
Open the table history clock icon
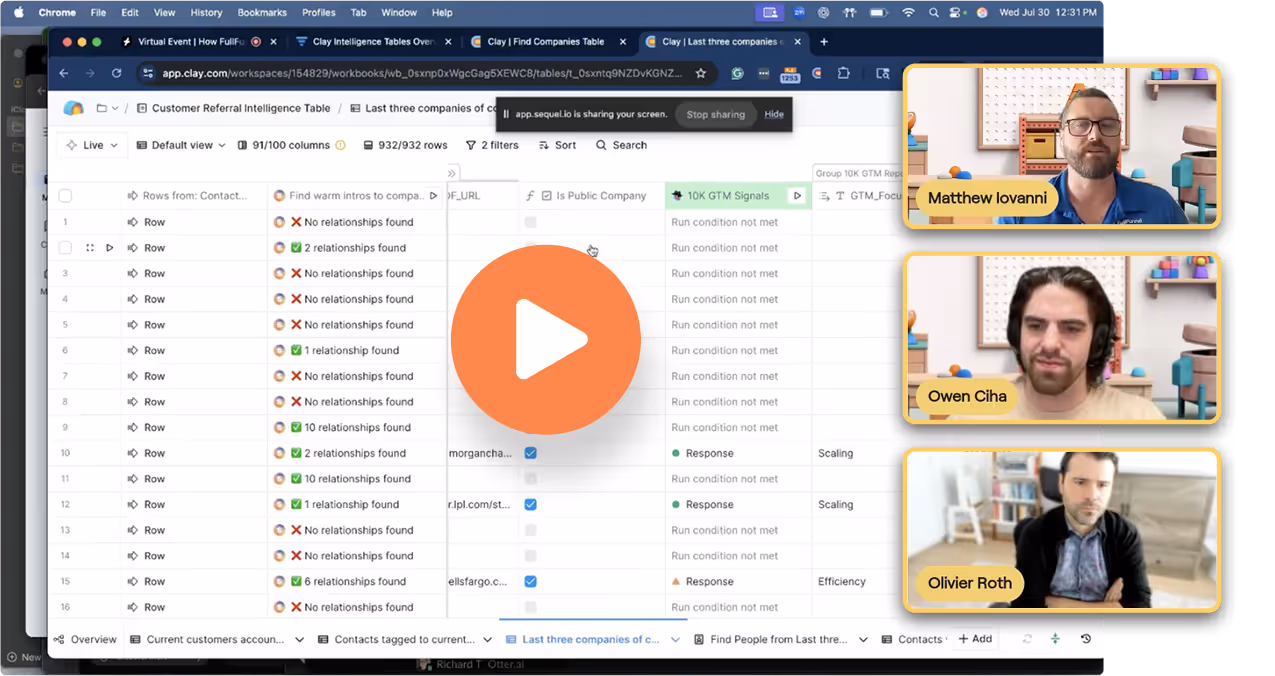point(1086,639)
